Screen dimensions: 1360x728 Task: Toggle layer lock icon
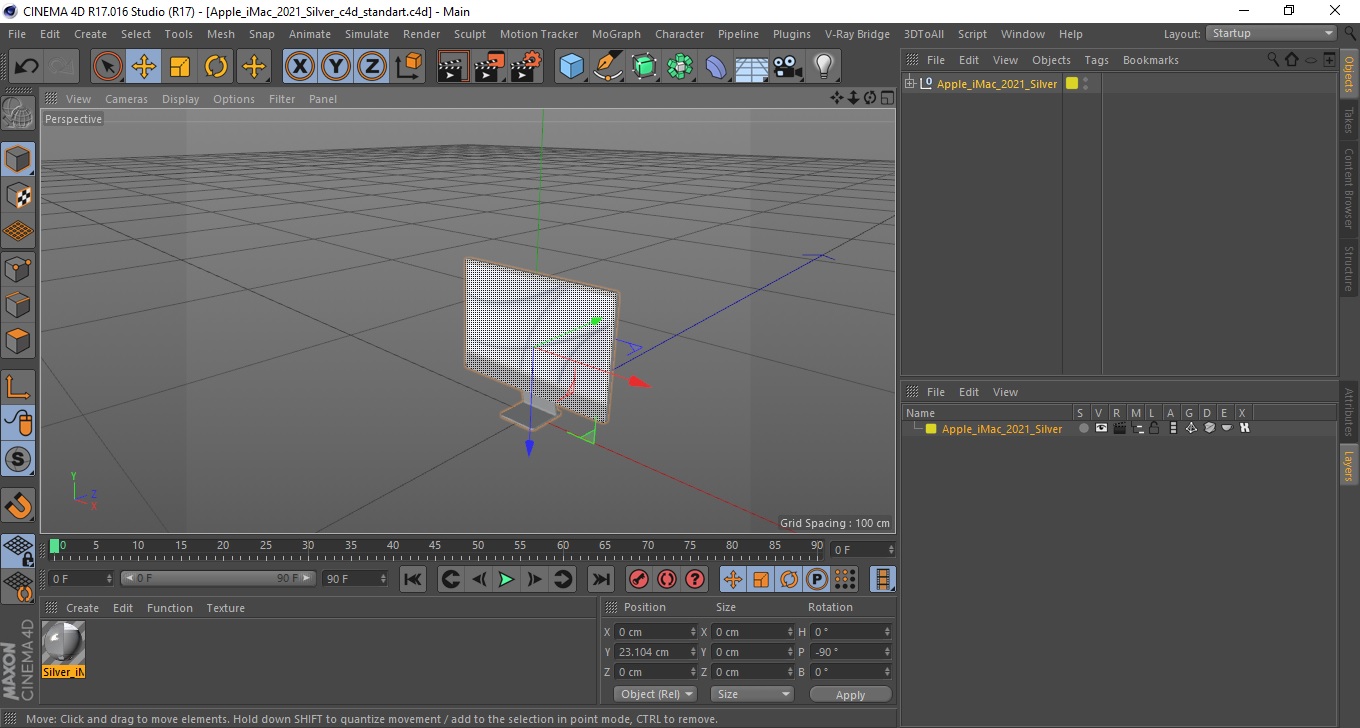pyautogui.click(x=1153, y=428)
